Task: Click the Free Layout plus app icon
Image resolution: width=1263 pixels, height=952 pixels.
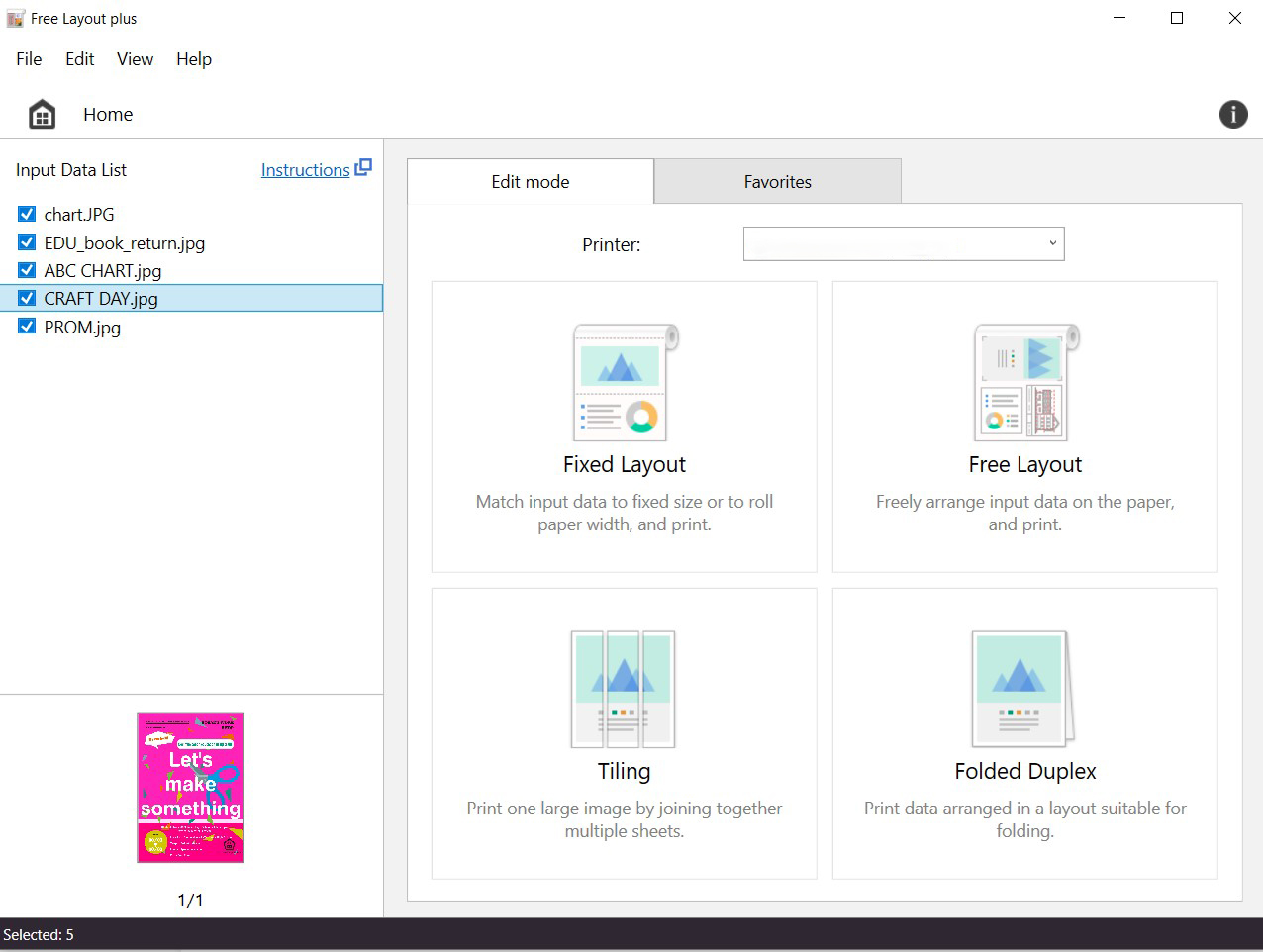Action: click(15, 19)
